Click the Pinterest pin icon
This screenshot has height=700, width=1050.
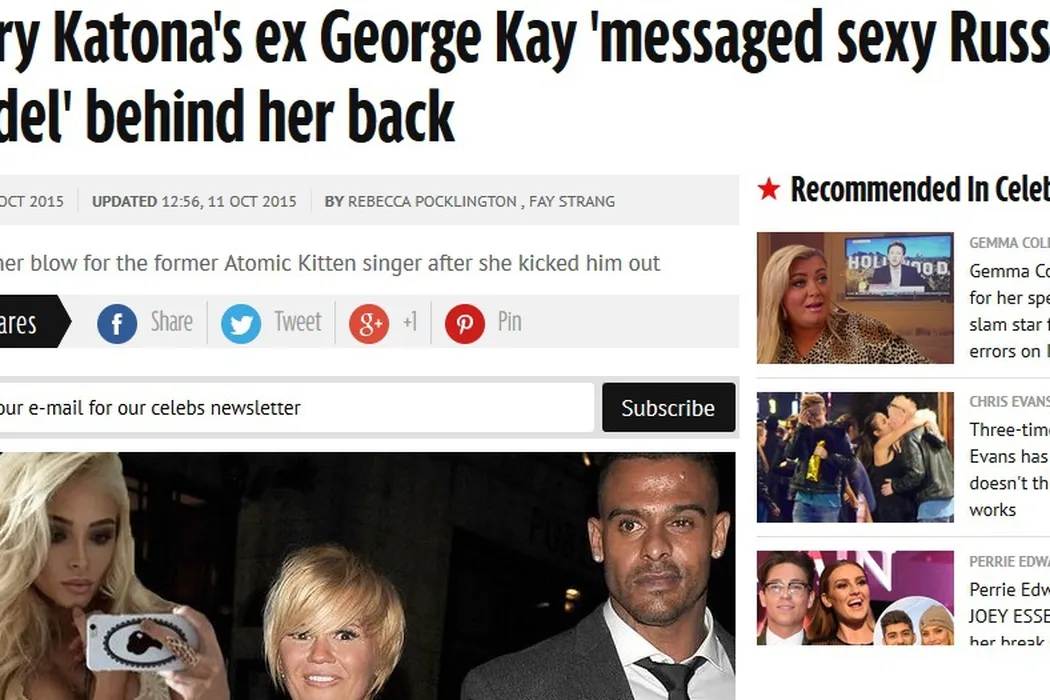click(x=465, y=323)
